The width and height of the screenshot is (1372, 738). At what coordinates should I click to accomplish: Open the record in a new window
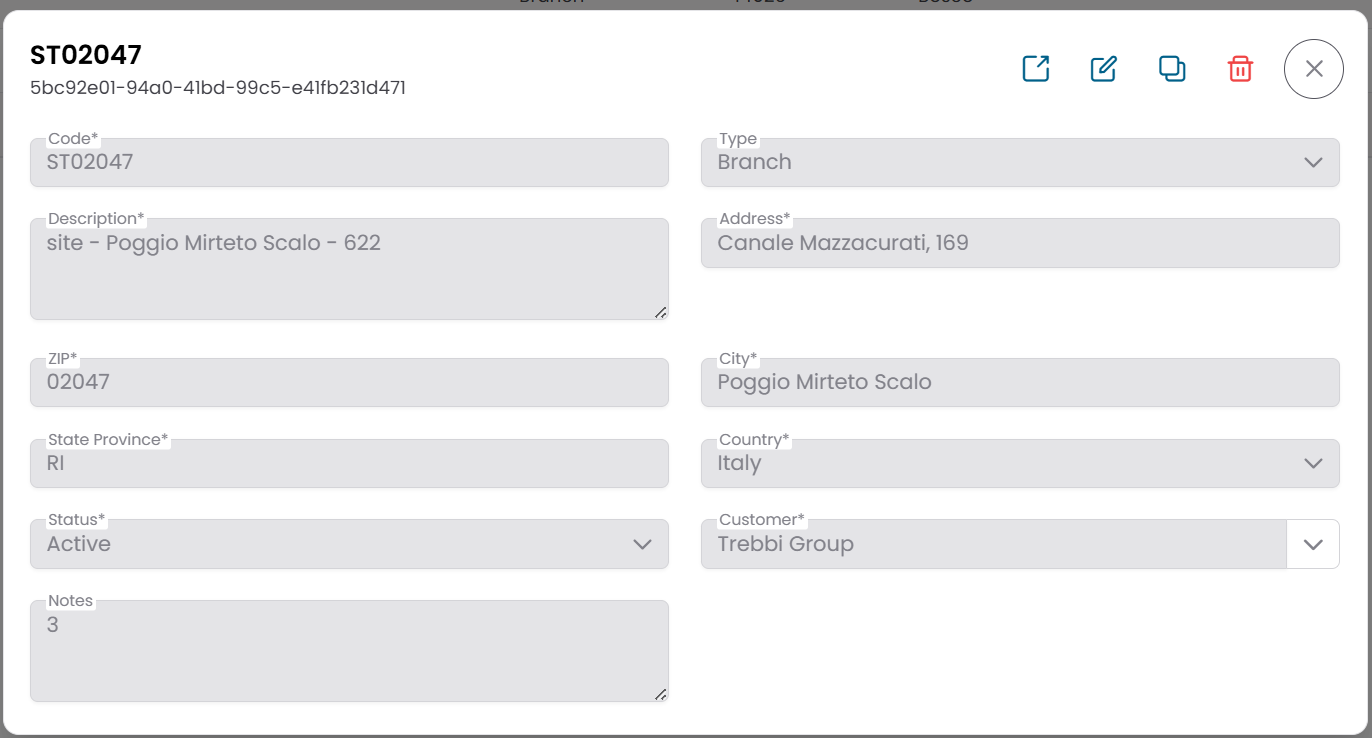1036,69
